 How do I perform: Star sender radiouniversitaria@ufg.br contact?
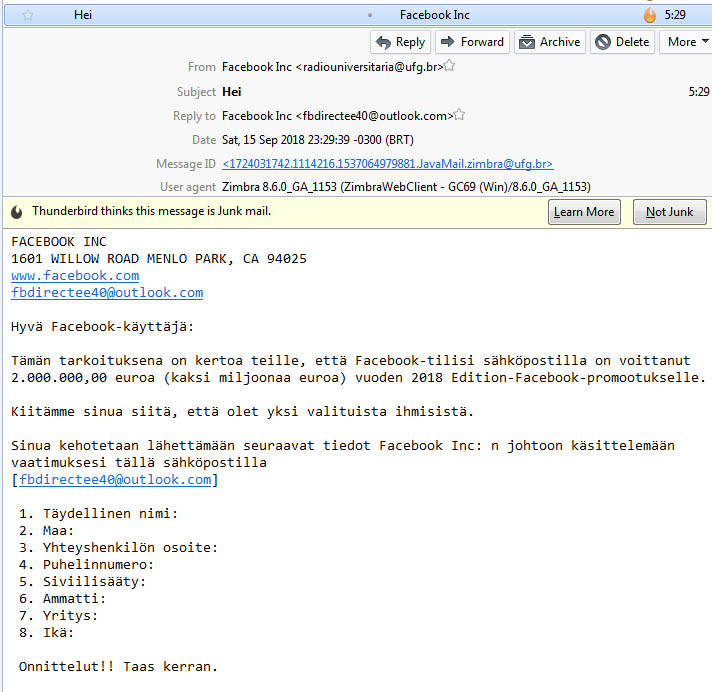click(449, 66)
